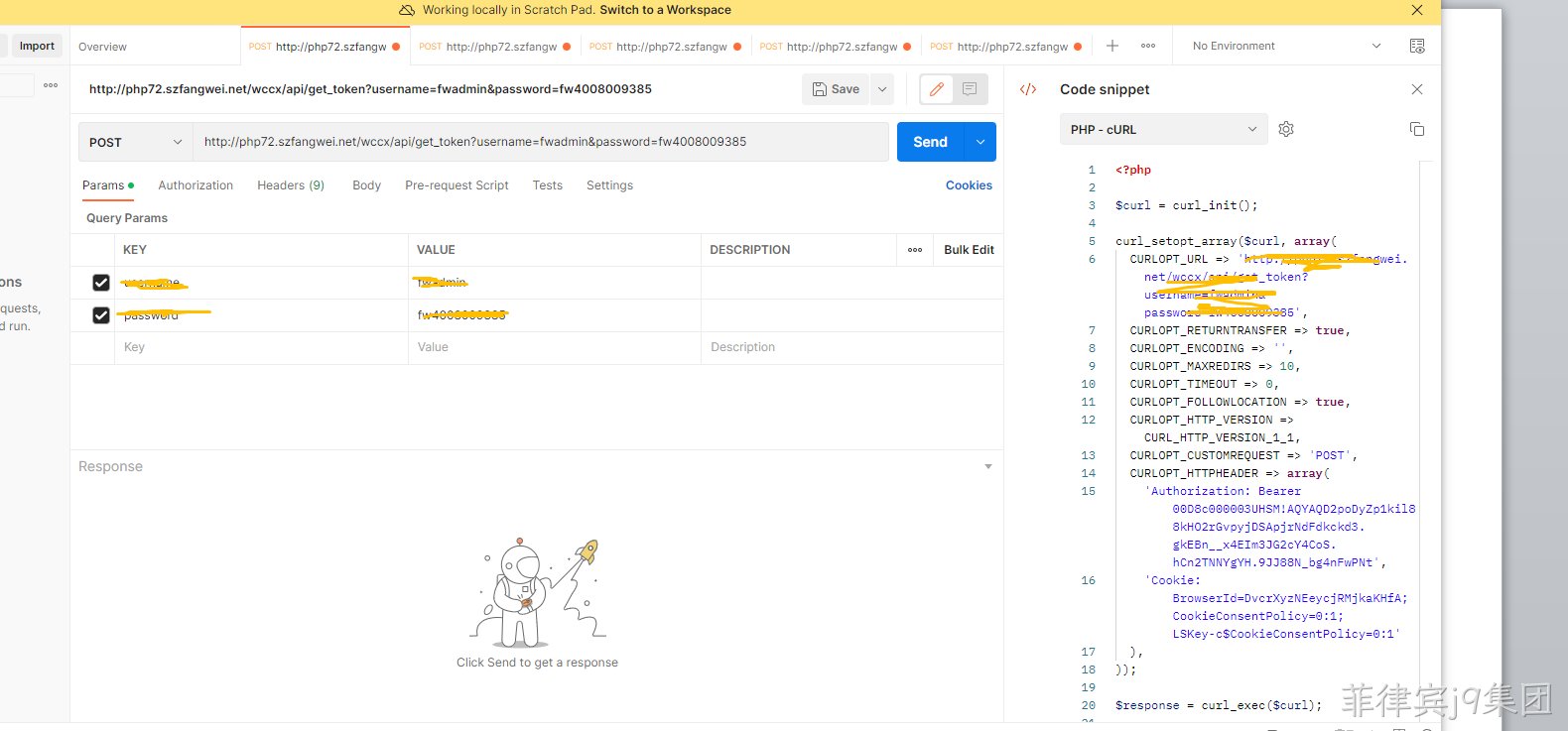Switch to the comment mode icon
The height and width of the screenshot is (731, 1568).
point(970,89)
